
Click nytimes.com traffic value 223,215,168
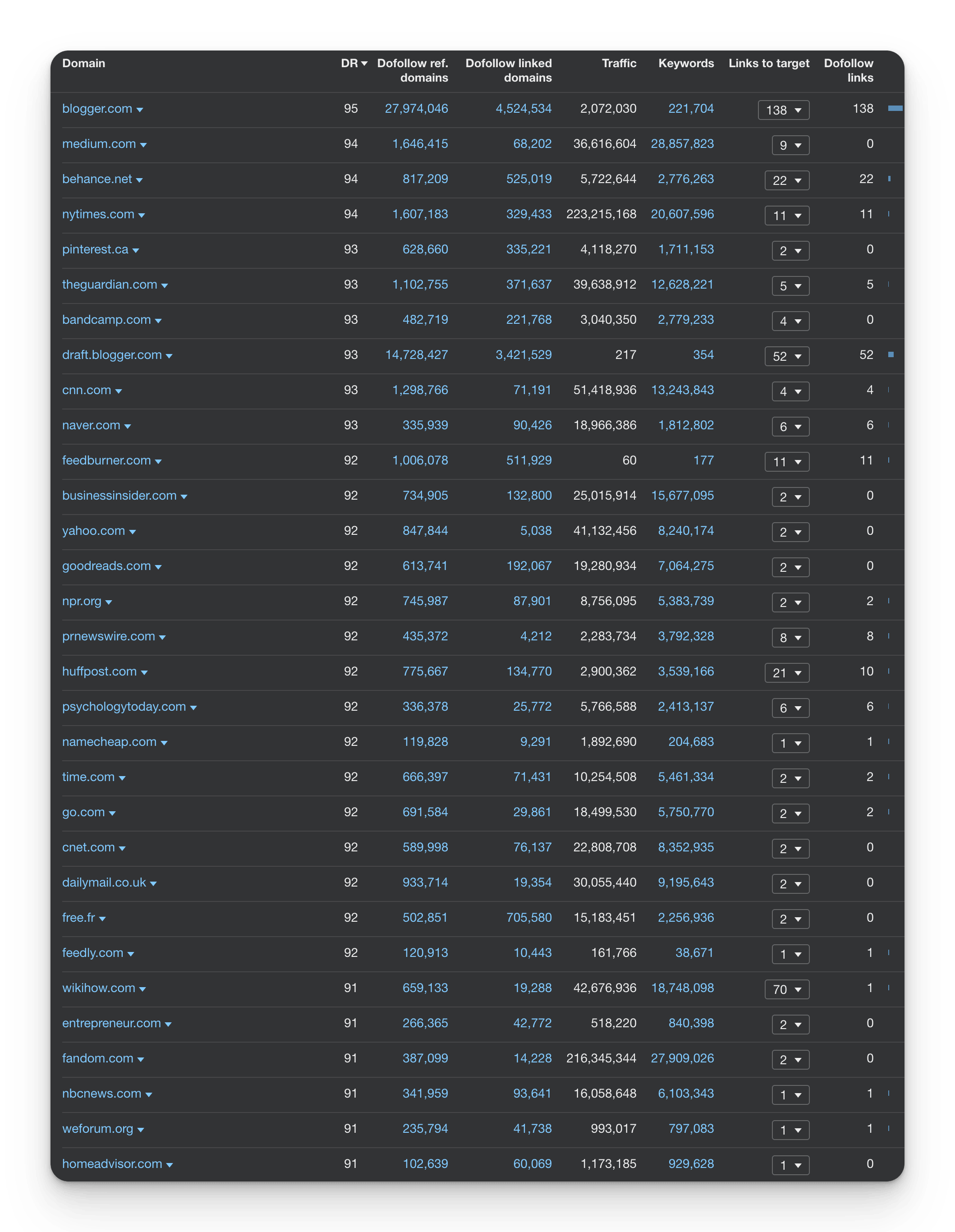point(601,214)
